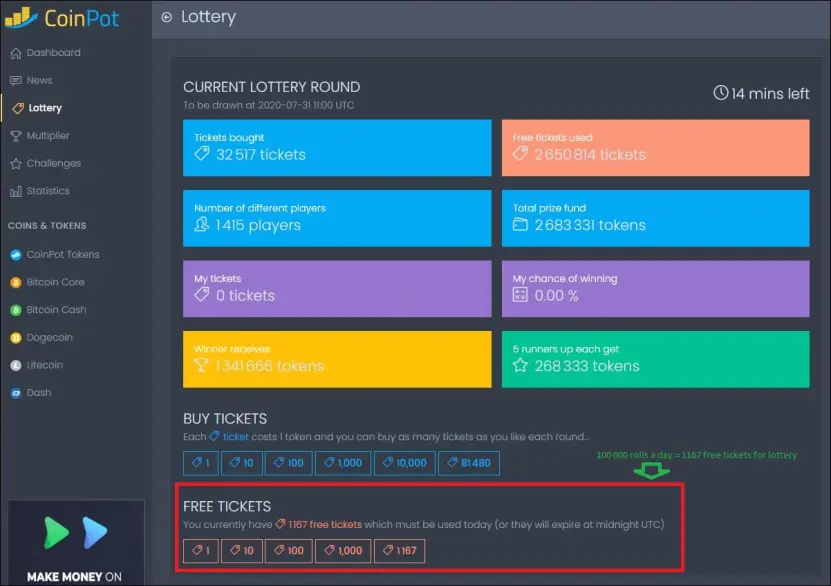Click the Multiplier trophy icon
831x586 pixels.
click(16, 136)
